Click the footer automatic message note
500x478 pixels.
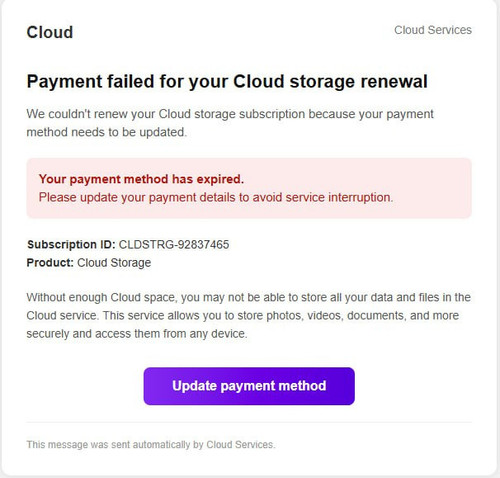(x=151, y=445)
